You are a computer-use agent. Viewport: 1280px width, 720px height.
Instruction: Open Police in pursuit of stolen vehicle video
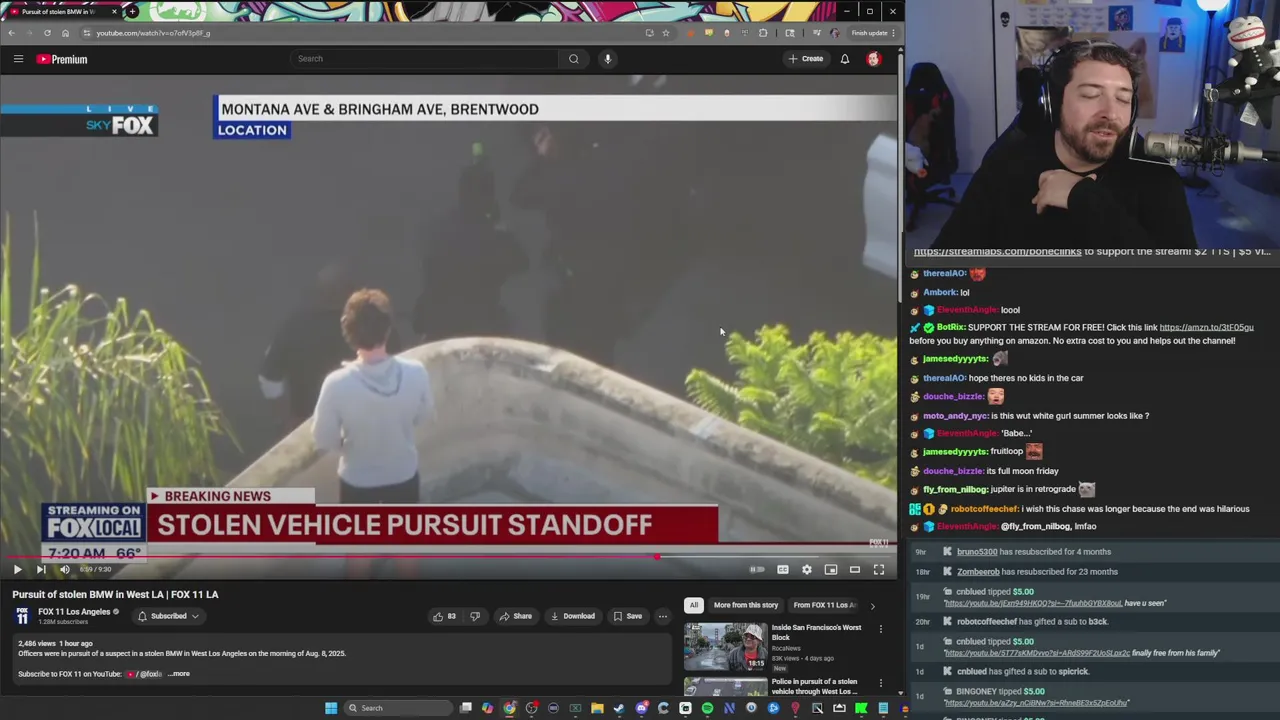click(814, 686)
